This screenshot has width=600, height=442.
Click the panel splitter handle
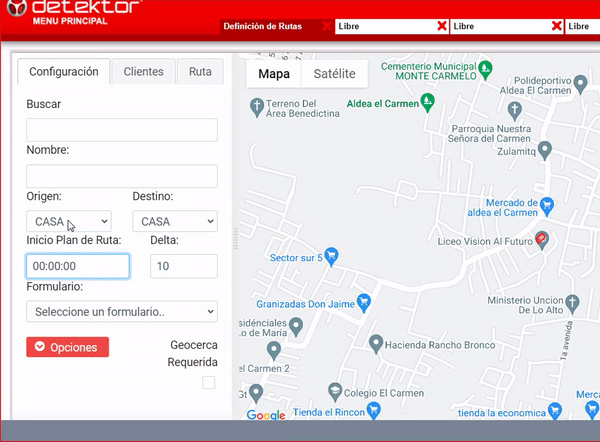(x=235, y=239)
